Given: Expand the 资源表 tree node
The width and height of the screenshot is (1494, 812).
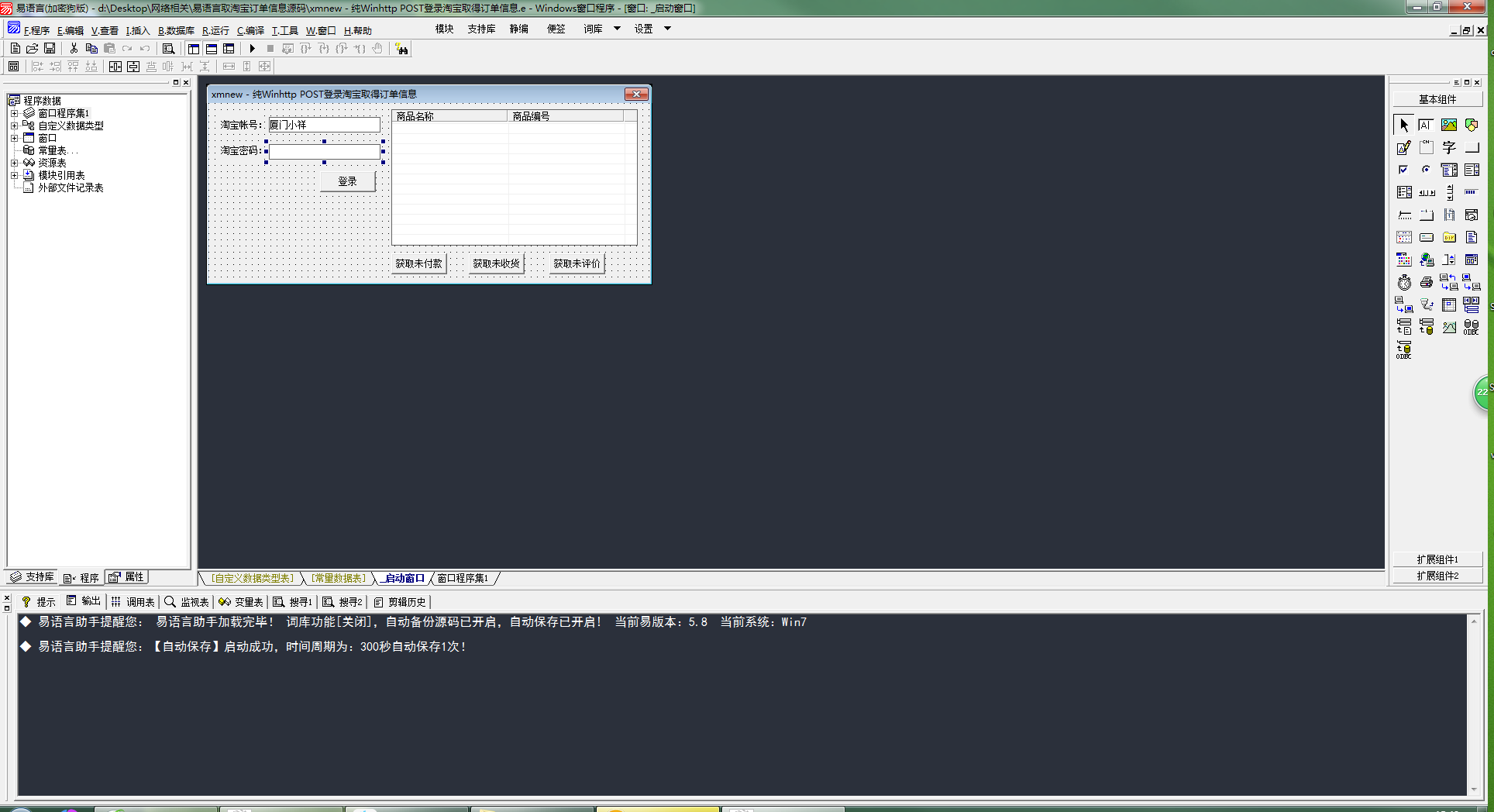Looking at the screenshot, I should pyautogui.click(x=14, y=163).
